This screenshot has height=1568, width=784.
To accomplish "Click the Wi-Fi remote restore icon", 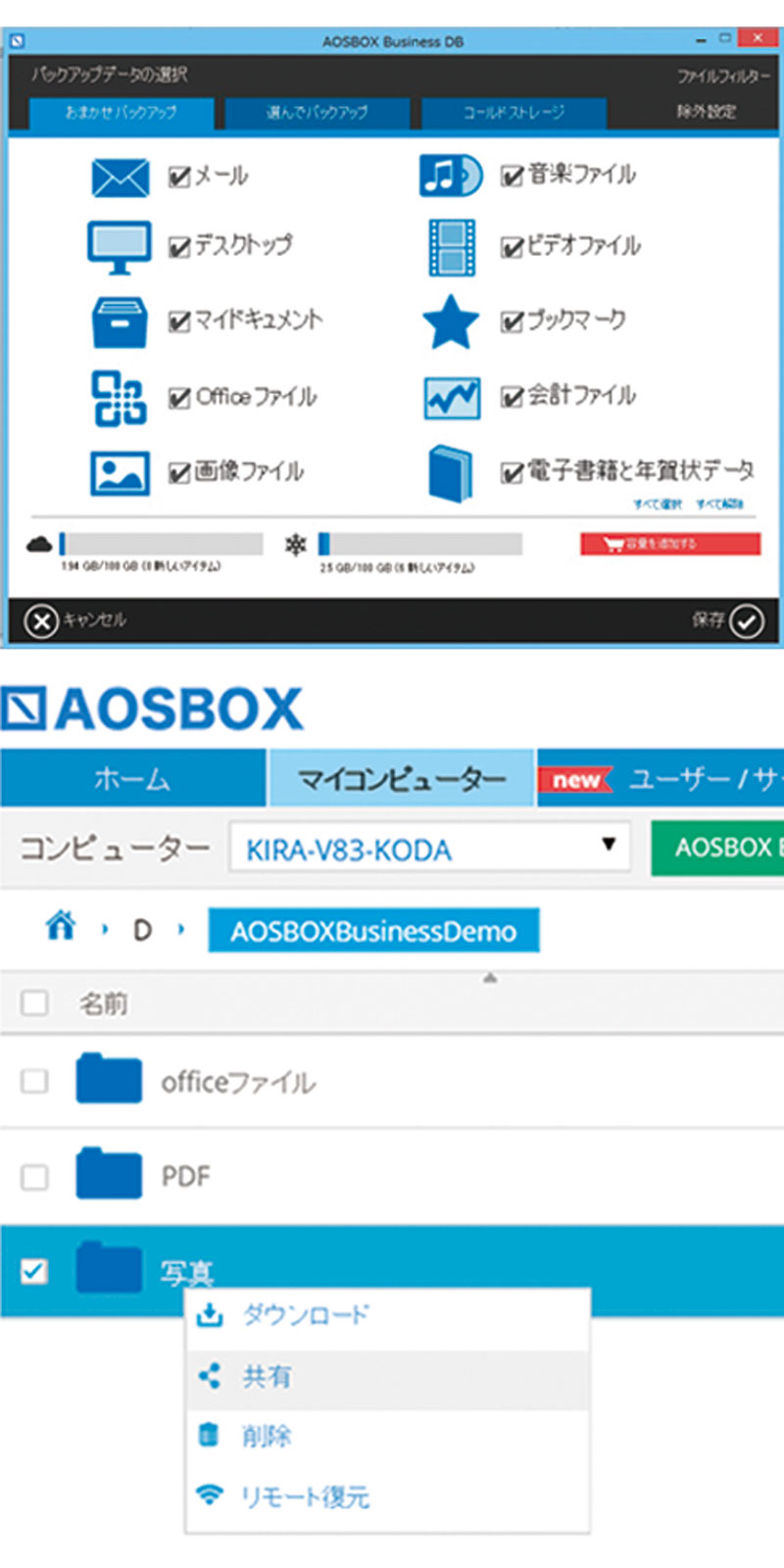I will tap(210, 1495).
